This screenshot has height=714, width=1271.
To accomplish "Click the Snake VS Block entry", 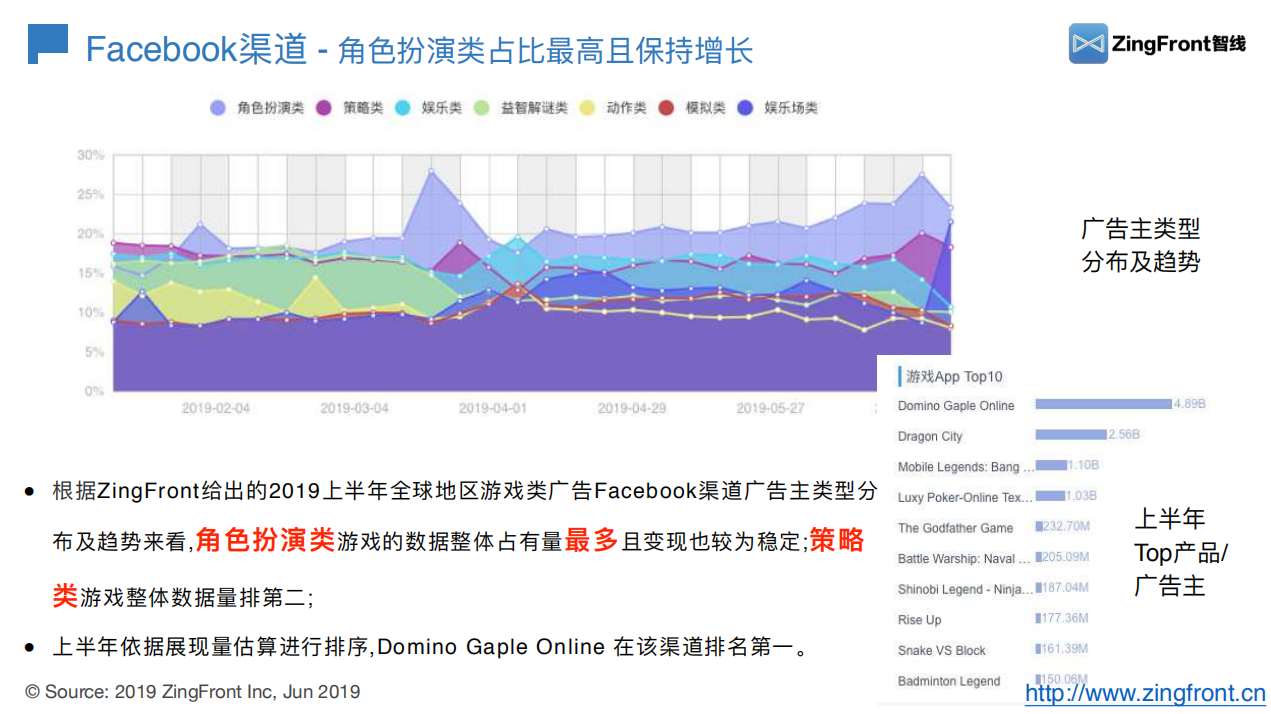I will click(x=941, y=650).
